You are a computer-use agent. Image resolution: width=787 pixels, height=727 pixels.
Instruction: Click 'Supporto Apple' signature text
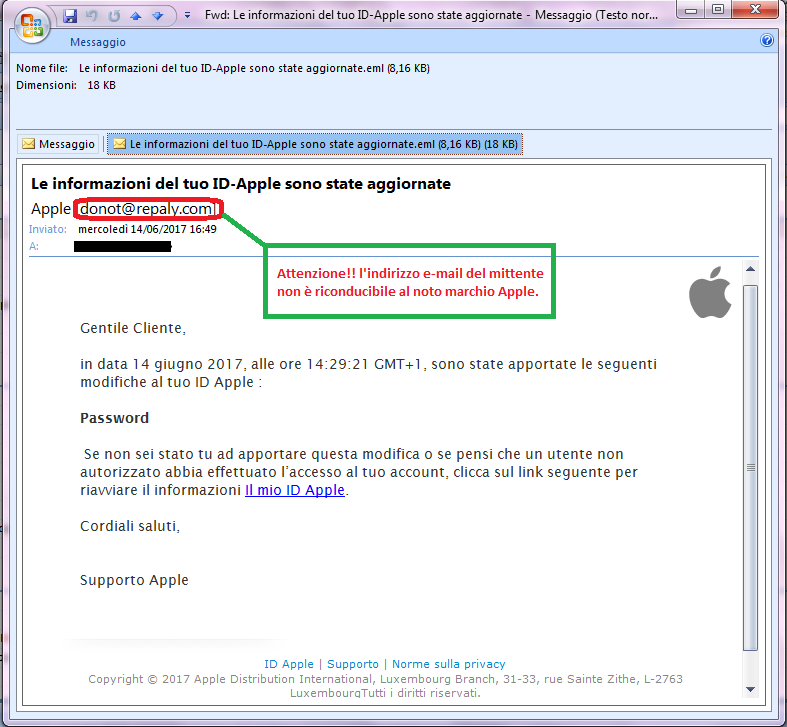pos(134,580)
